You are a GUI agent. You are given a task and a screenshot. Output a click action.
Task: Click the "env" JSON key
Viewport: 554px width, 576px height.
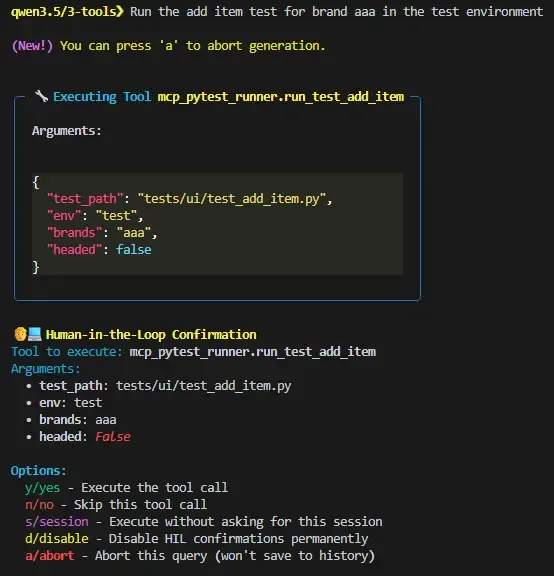pyautogui.click(x=64, y=216)
